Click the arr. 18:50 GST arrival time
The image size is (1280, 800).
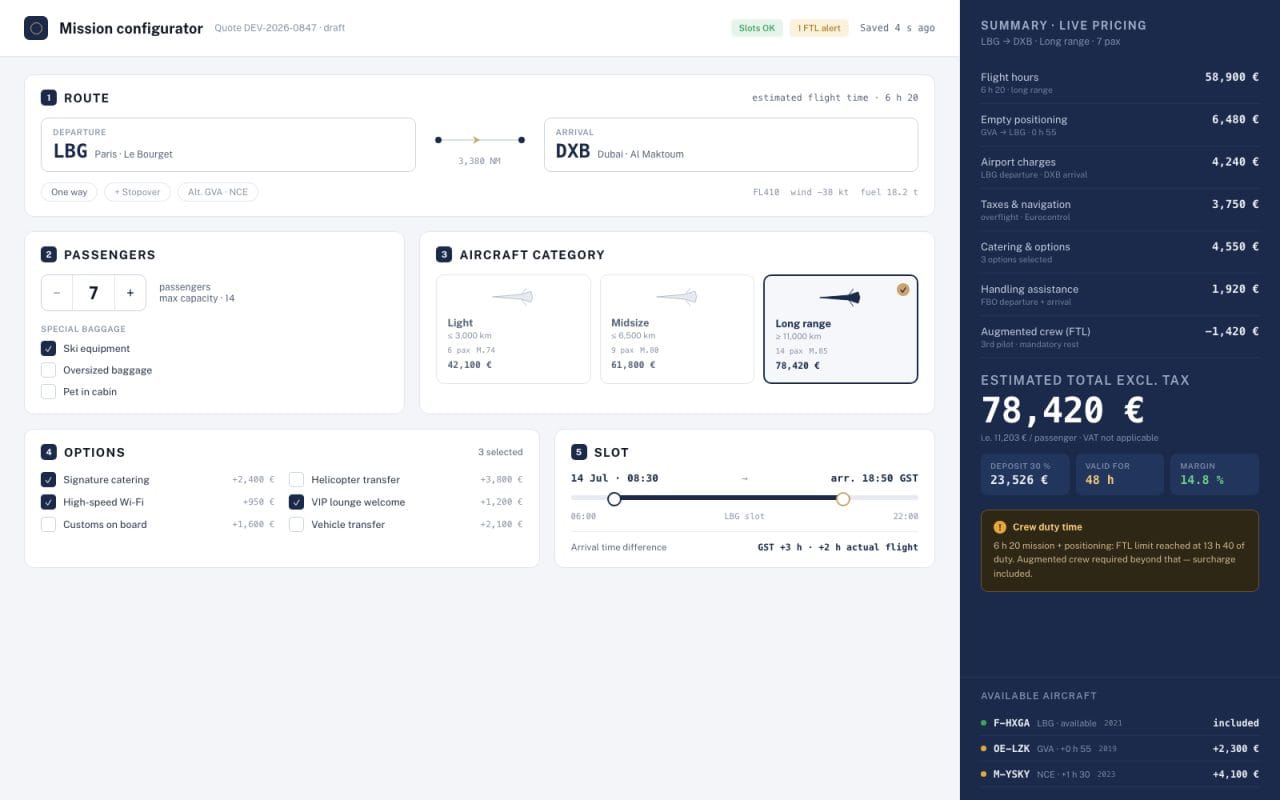(x=874, y=478)
